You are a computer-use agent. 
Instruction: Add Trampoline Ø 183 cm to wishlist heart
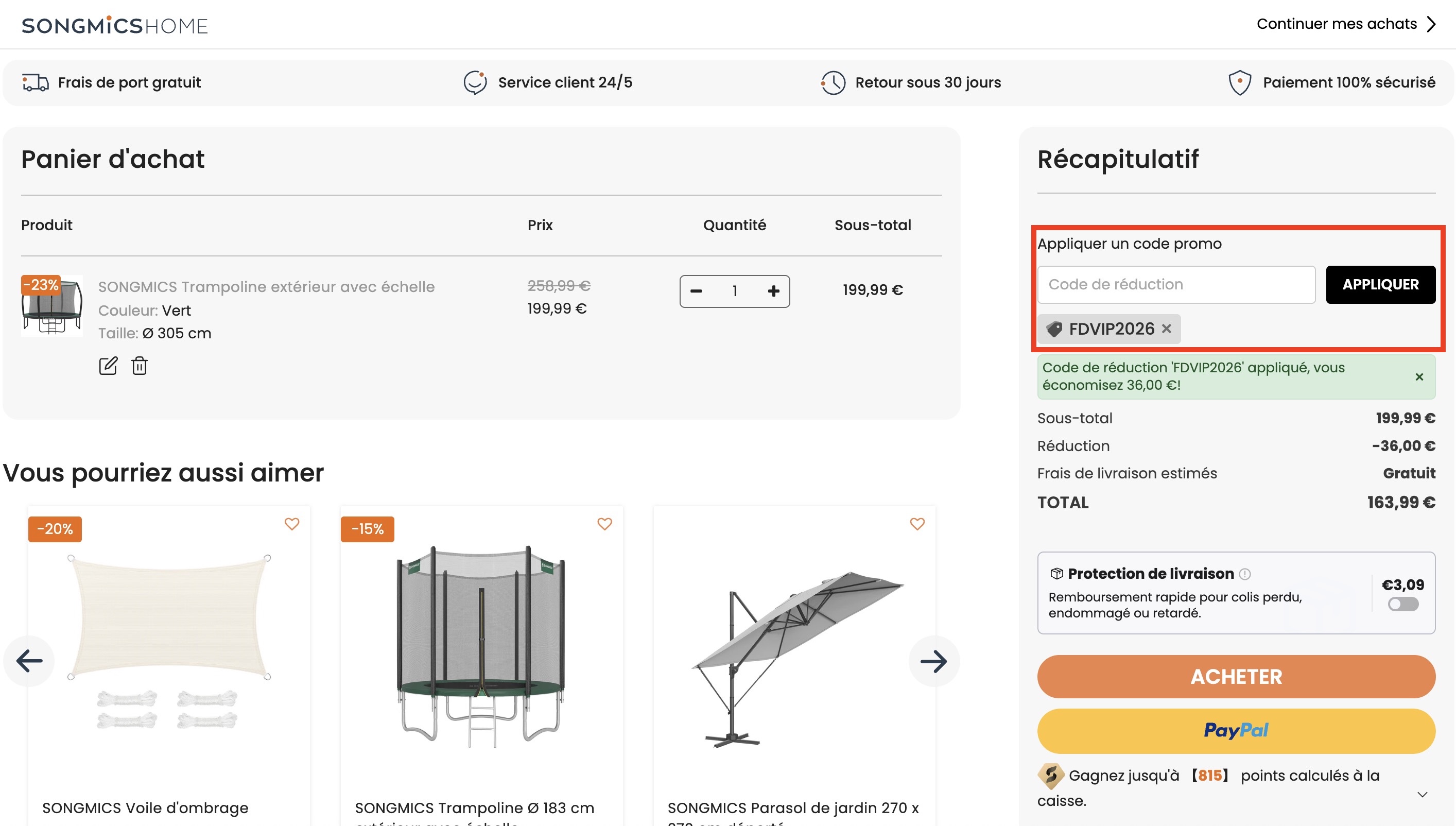(604, 524)
